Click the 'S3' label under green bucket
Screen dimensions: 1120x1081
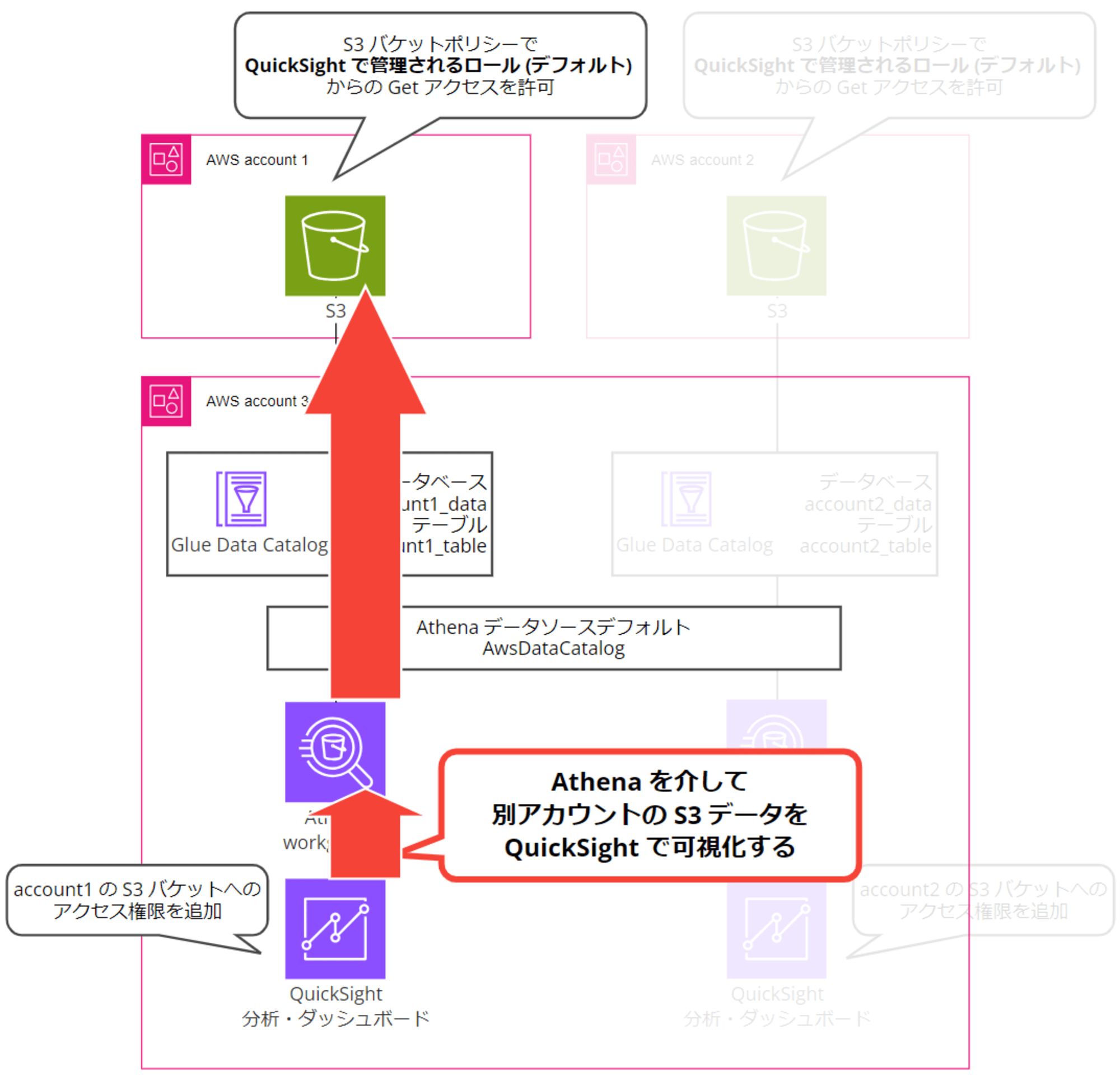coord(335,311)
